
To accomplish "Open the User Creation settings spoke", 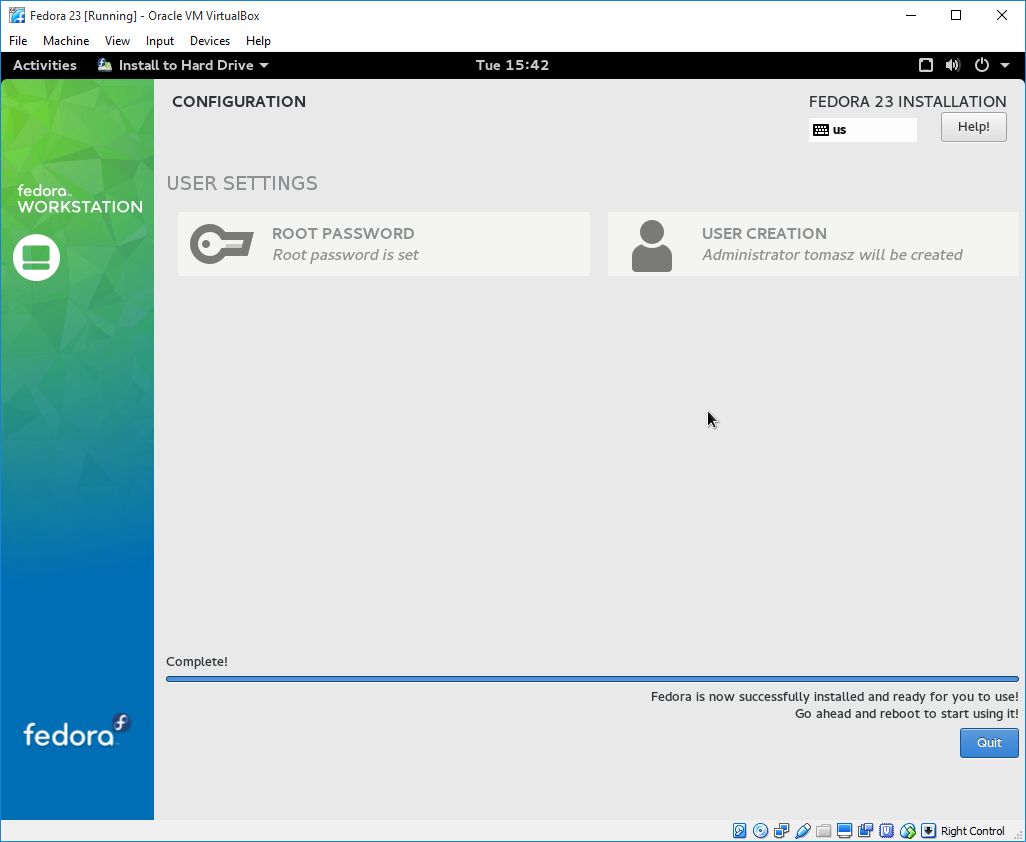I will [x=813, y=244].
